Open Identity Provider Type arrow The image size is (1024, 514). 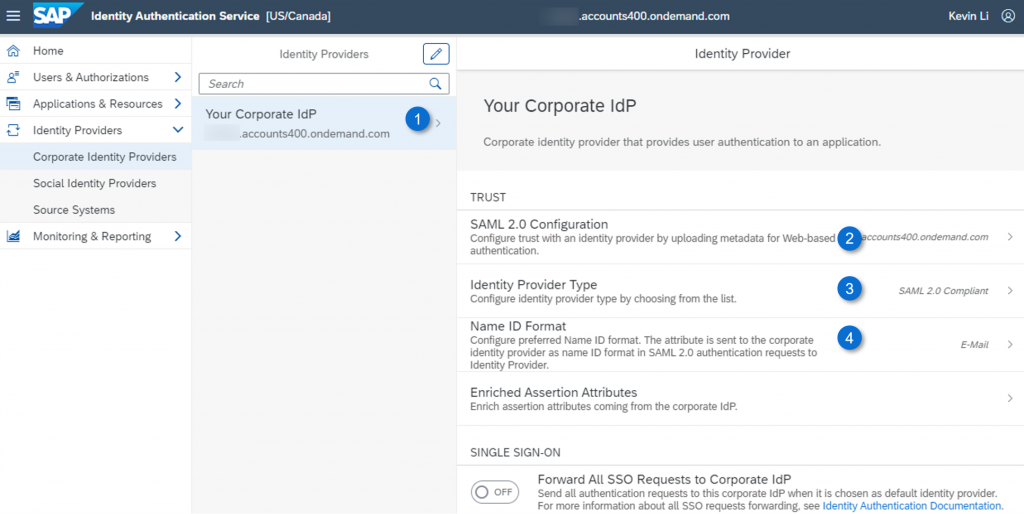tap(1010, 291)
